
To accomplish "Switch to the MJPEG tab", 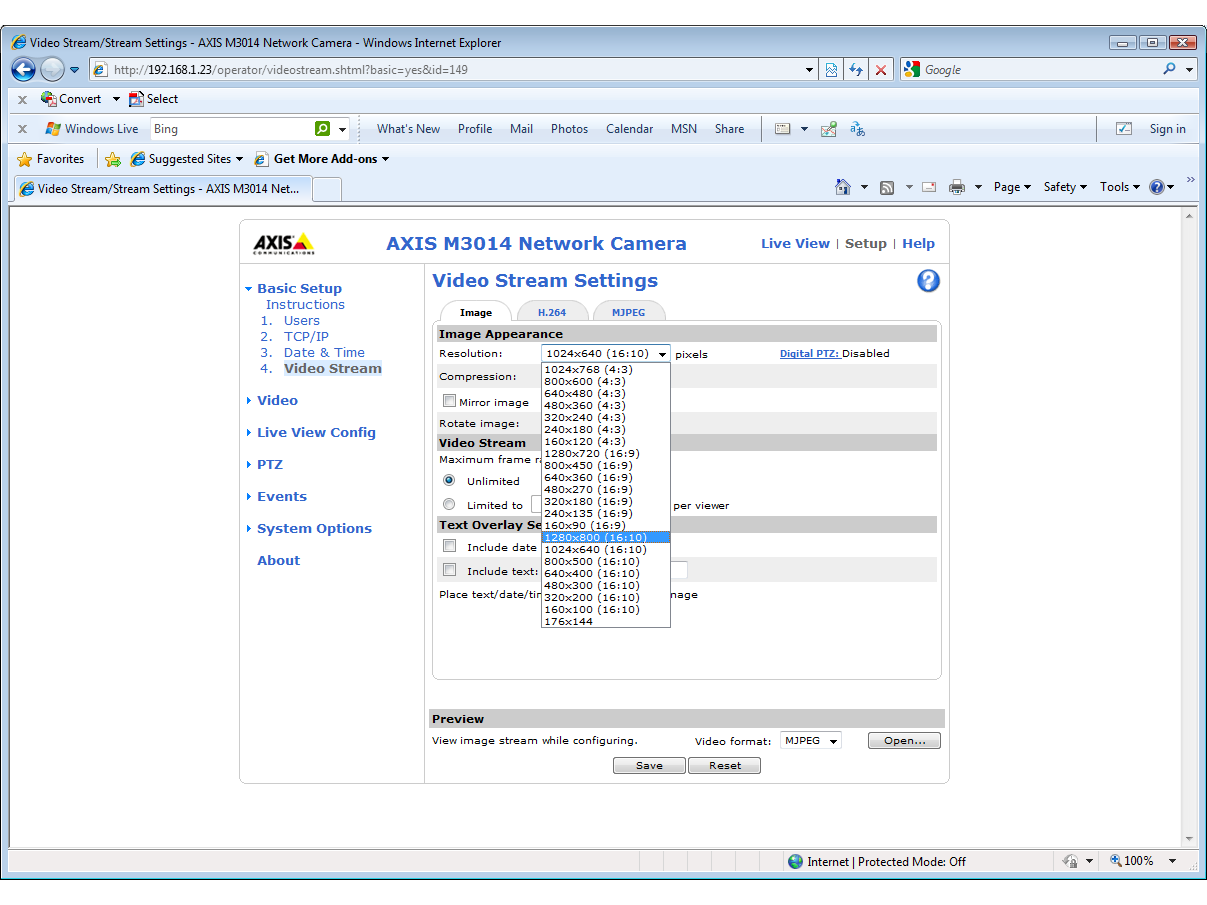I will click(x=628, y=313).
